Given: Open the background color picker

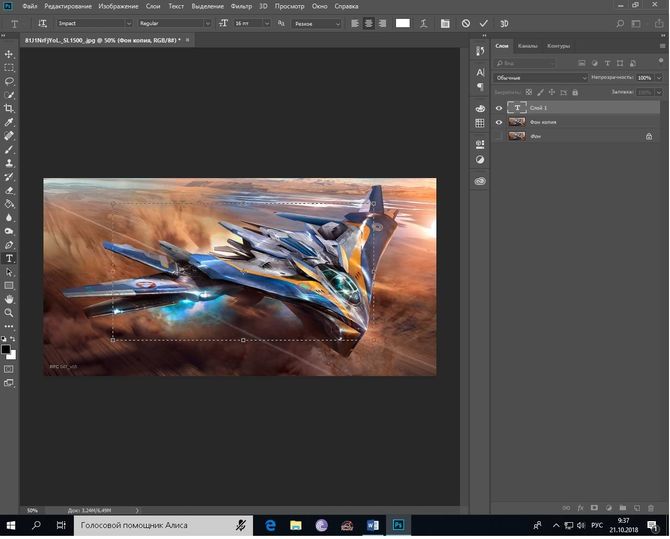Looking at the screenshot, I should [x=12, y=356].
